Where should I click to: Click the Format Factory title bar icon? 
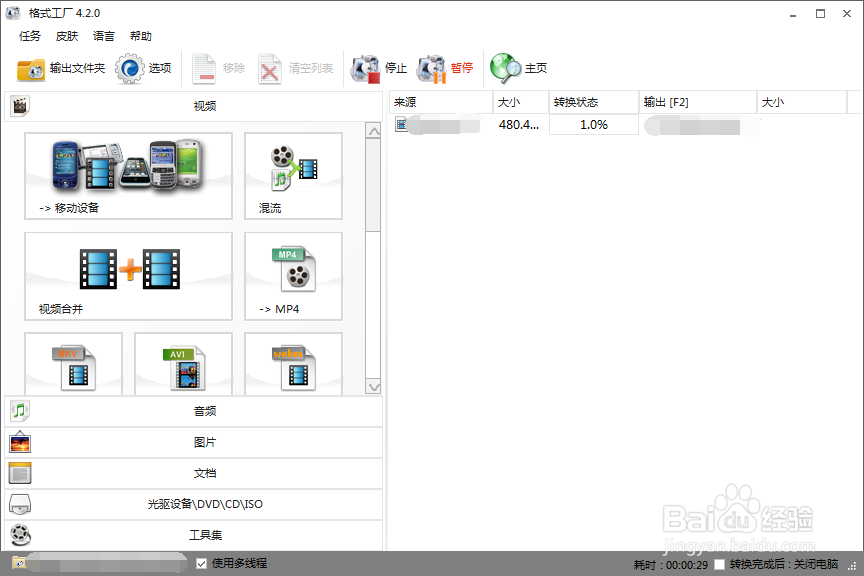[x=13, y=13]
